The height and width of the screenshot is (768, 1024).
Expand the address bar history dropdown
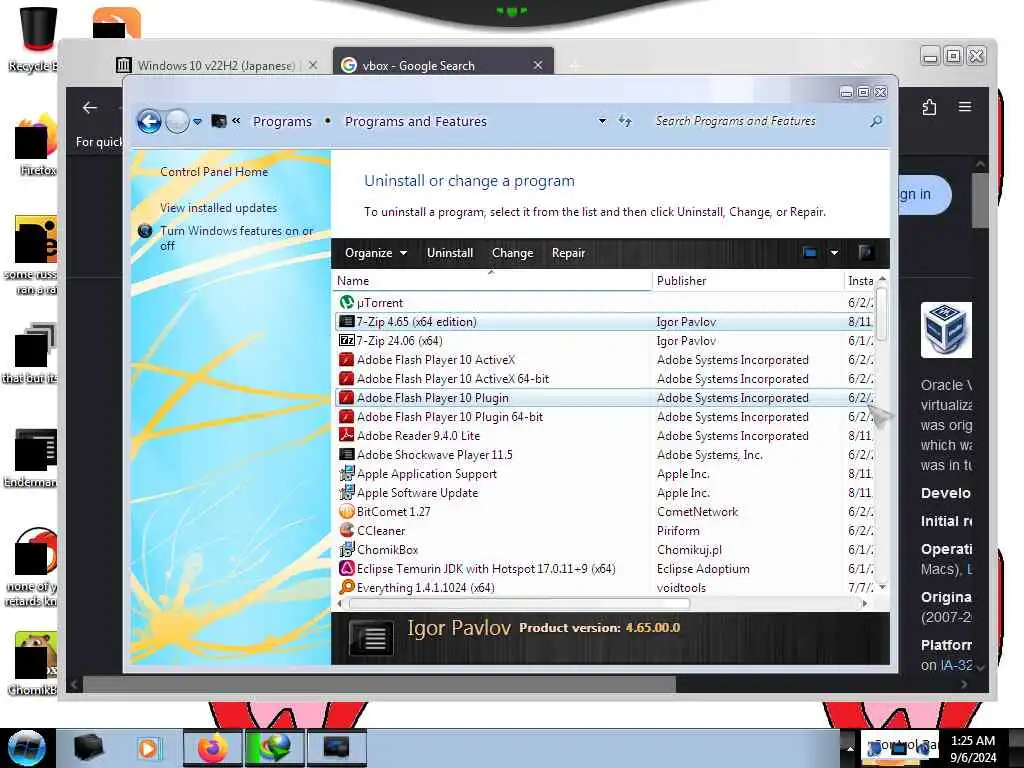602,121
